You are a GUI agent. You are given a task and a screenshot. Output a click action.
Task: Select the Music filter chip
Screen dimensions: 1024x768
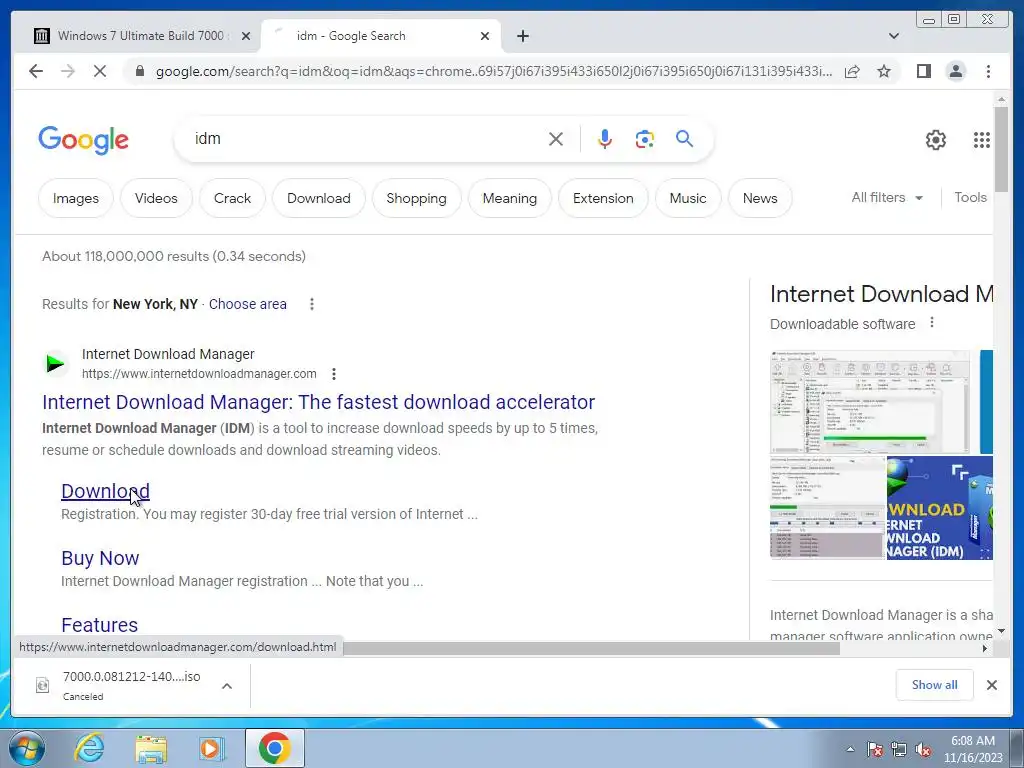point(688,199)
